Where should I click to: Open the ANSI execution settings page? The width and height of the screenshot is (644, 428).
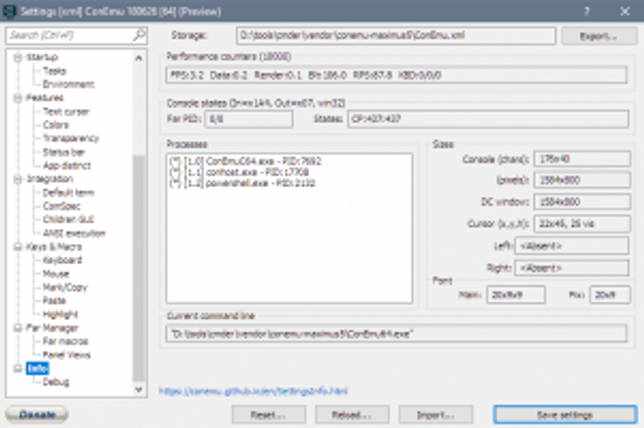pos(74,233)
